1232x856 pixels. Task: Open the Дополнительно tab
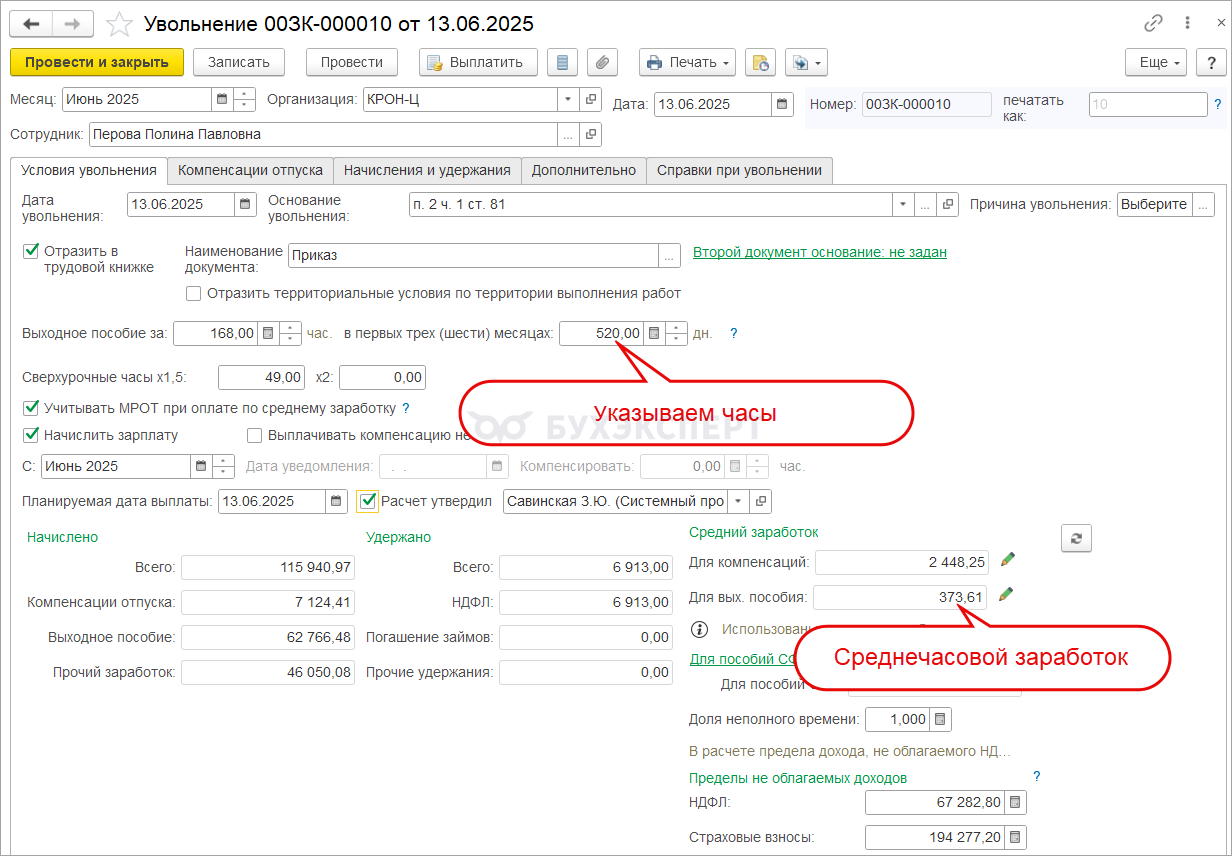pyautogui.click(x=584, y=170)
